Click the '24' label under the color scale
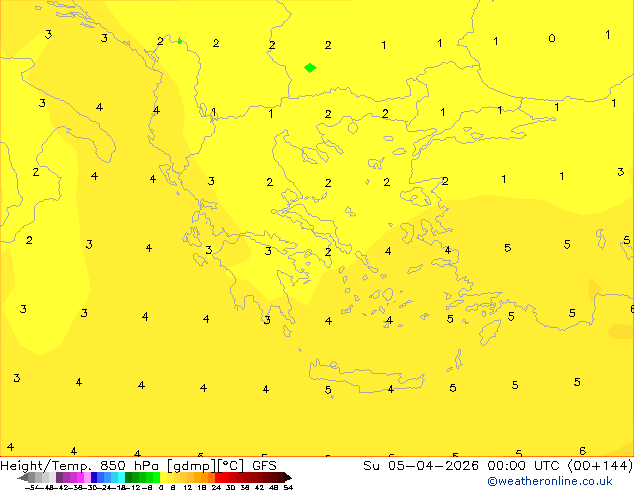The height and width of the screenshot is (490, 634). pos(216,487)
